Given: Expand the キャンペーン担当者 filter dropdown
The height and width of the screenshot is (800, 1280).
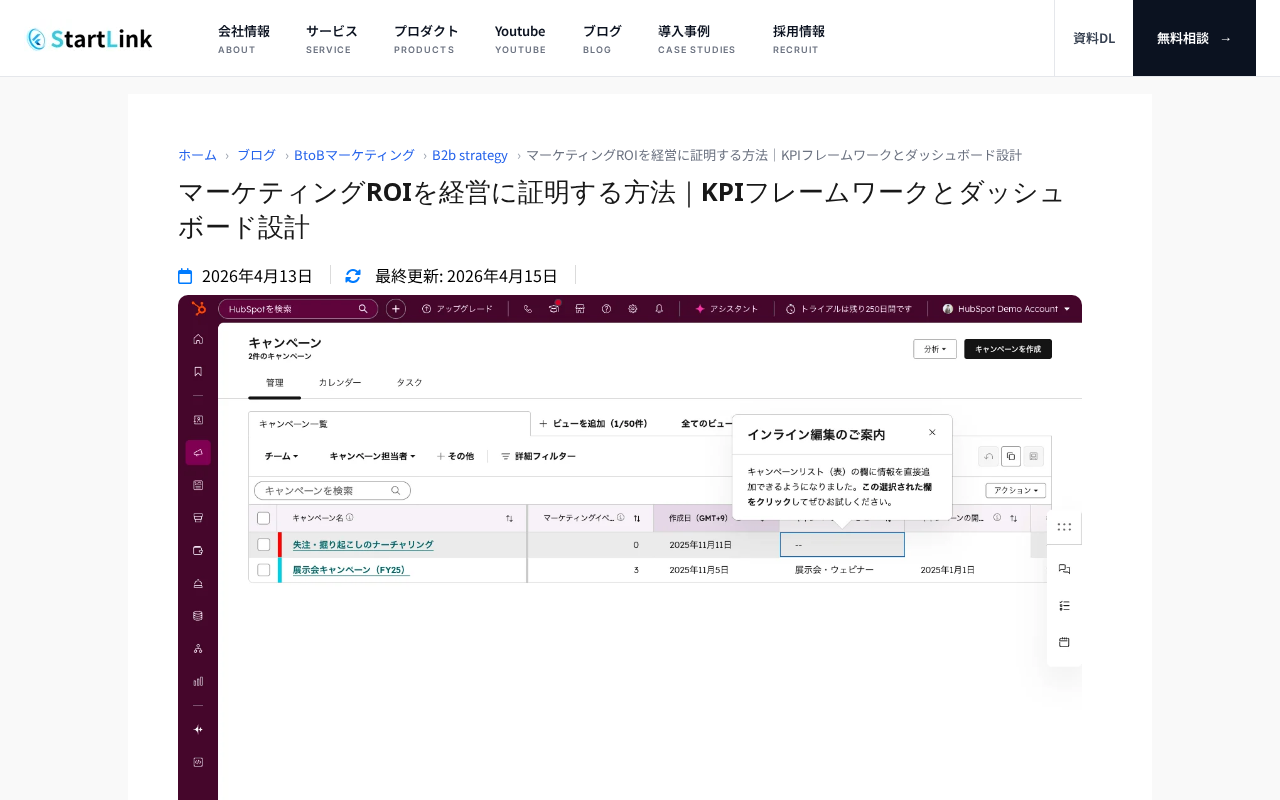Looking at the screenshot, I should tap(372, 456).
